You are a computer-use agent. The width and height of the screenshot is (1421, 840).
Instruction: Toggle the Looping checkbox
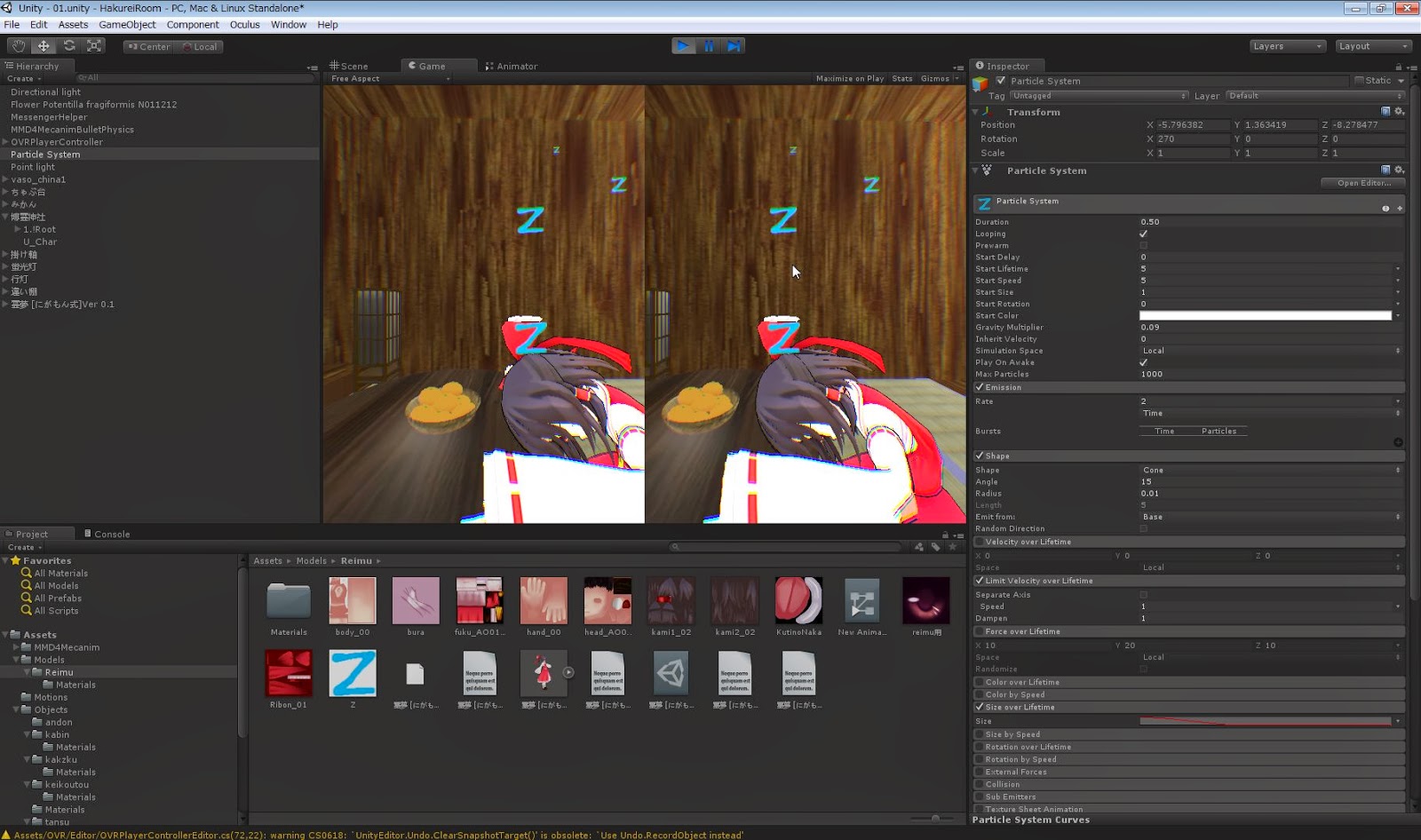pos(1143,234)
